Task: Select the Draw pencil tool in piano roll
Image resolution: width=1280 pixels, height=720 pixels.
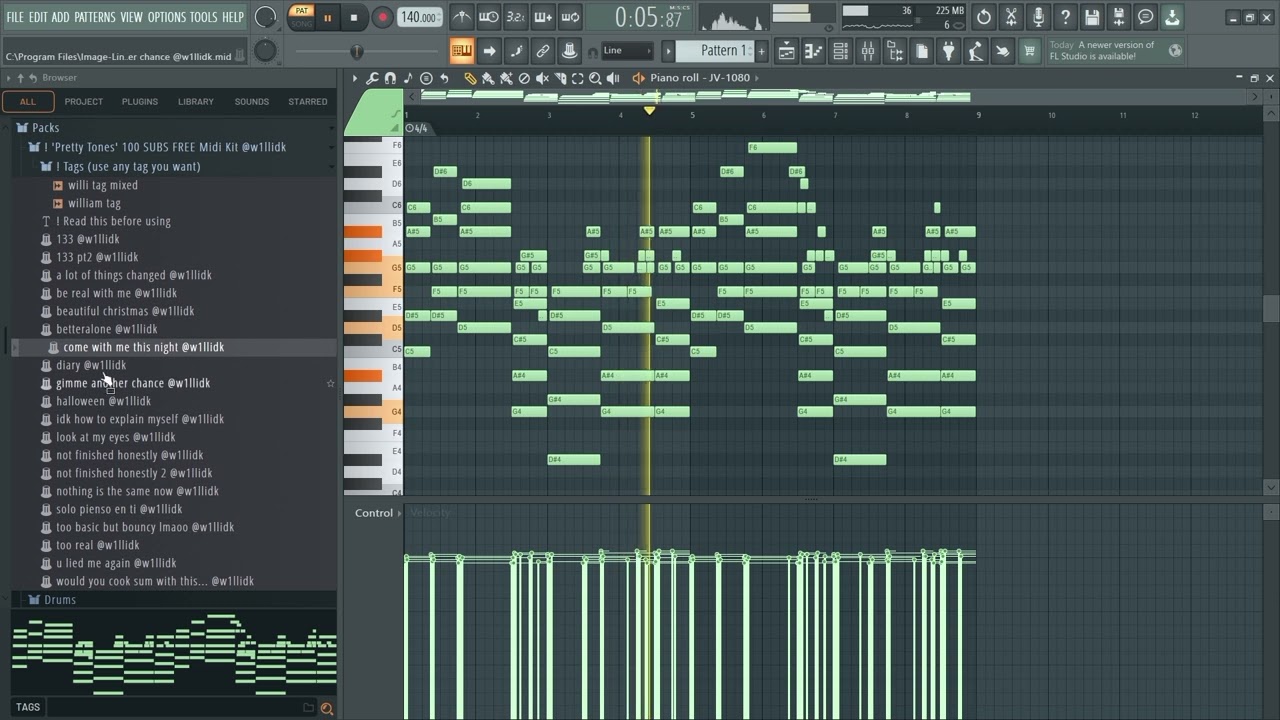Action: click(469, 78)
